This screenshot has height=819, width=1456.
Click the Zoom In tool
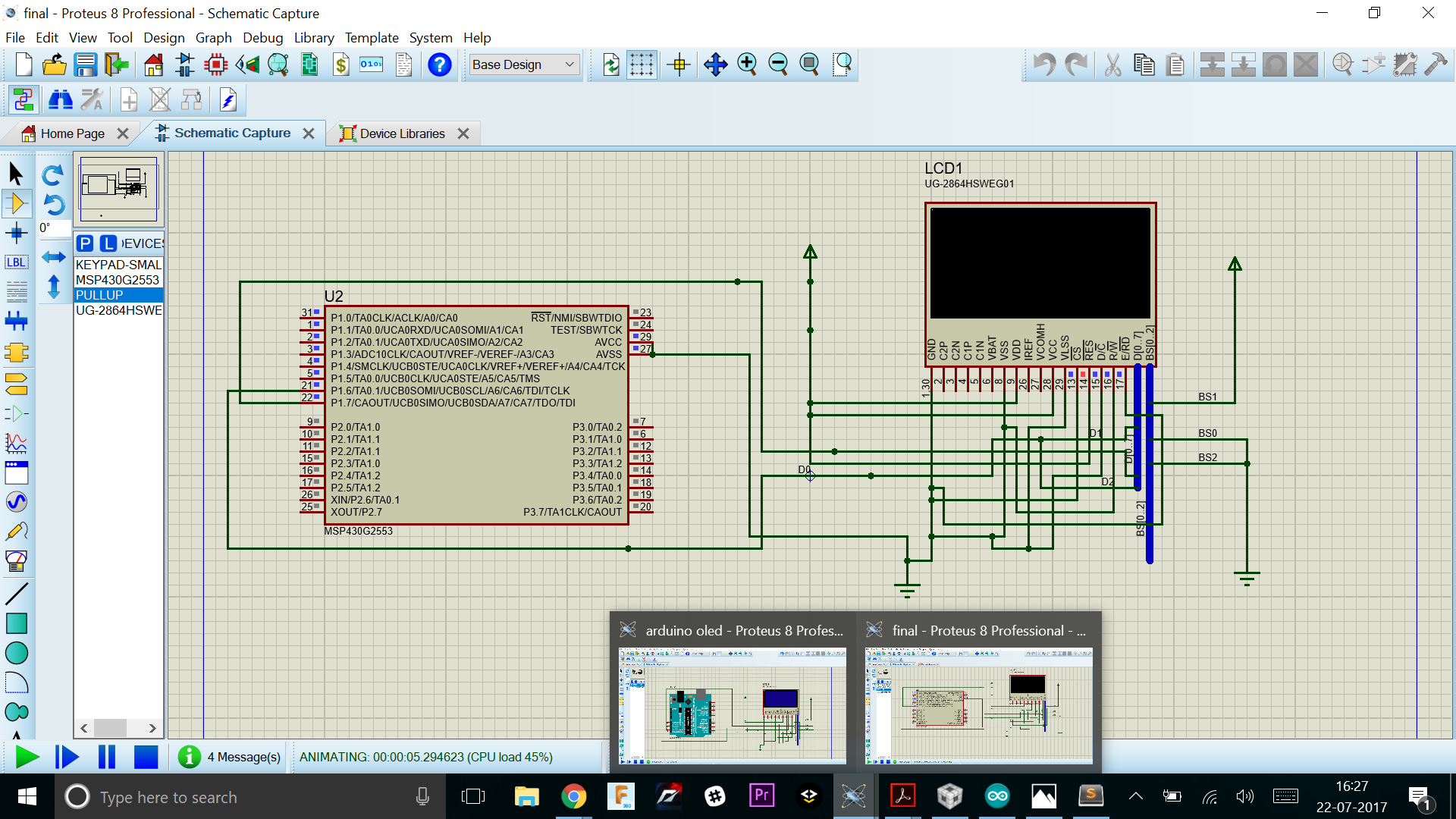pos(746,64)
